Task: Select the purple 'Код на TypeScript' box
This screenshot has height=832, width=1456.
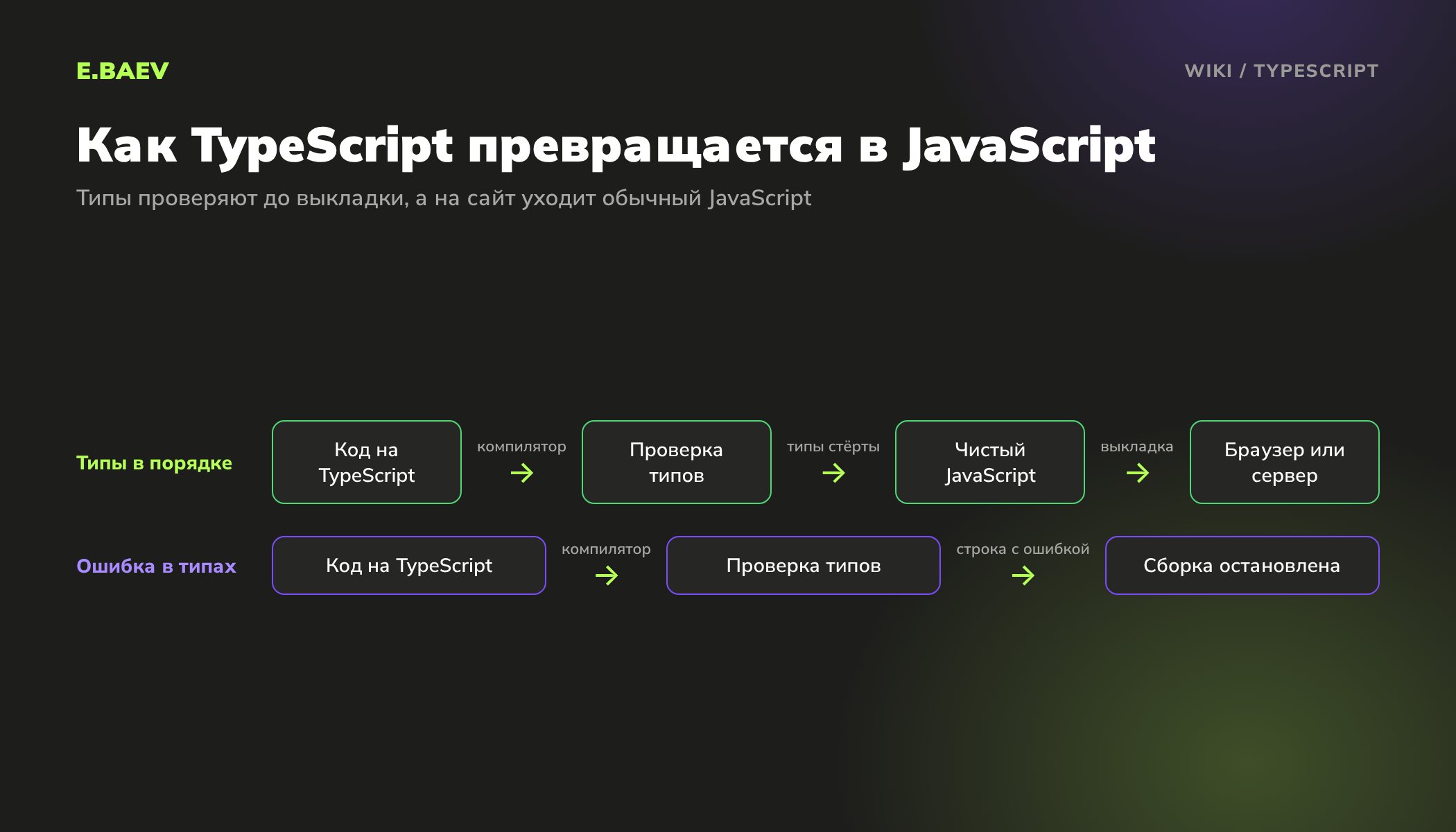Action: [x=409, y=565]
